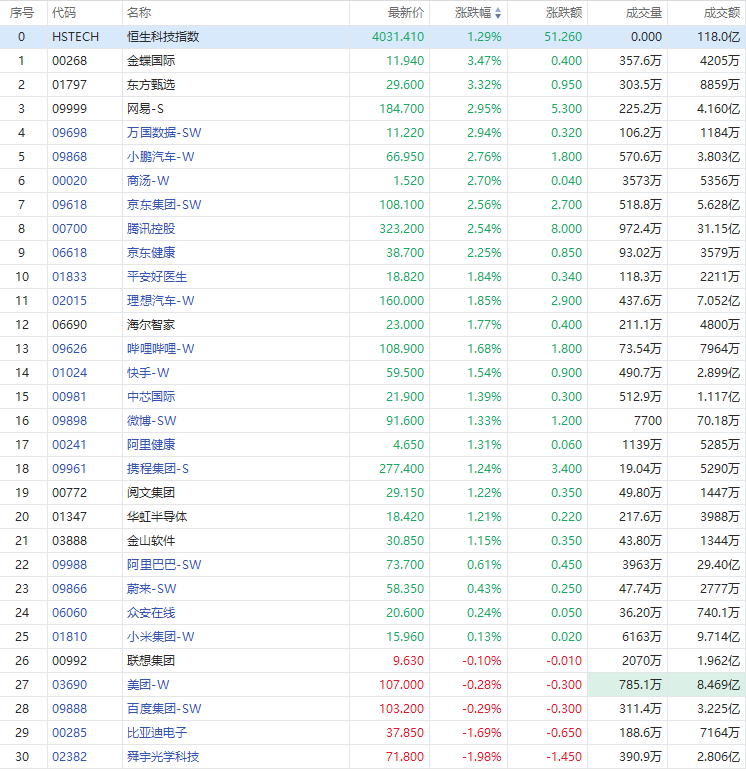Open 美团-W stock link

pos(148,685)
